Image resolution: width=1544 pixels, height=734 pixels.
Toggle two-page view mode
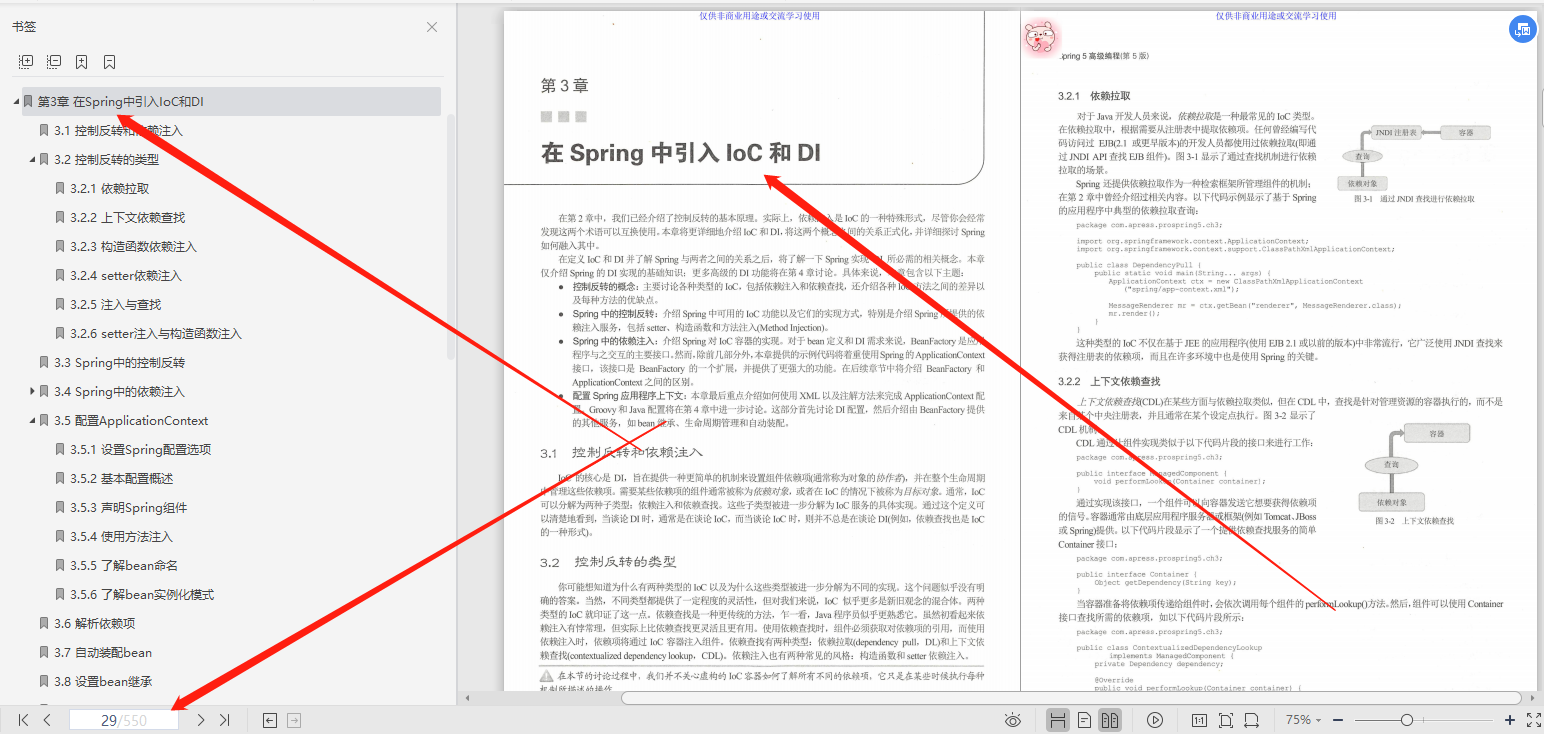(x=1110, y=720)
